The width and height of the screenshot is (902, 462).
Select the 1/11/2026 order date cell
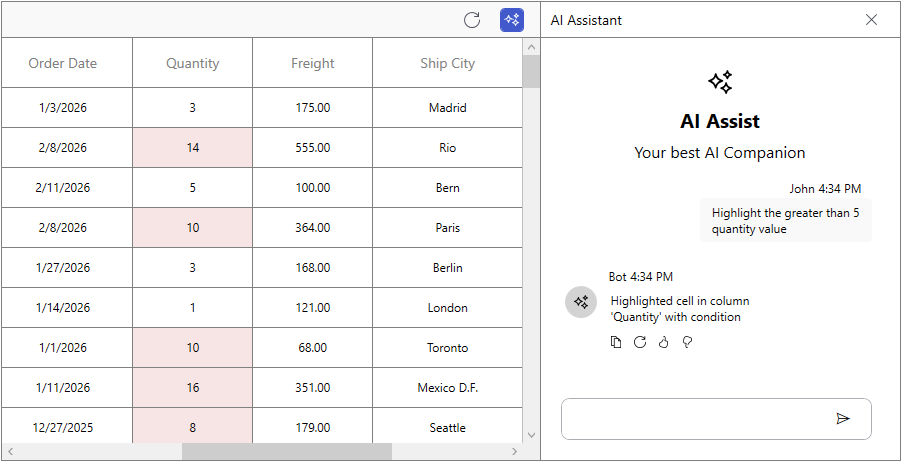pyautogui.click(x=67, y=388)
